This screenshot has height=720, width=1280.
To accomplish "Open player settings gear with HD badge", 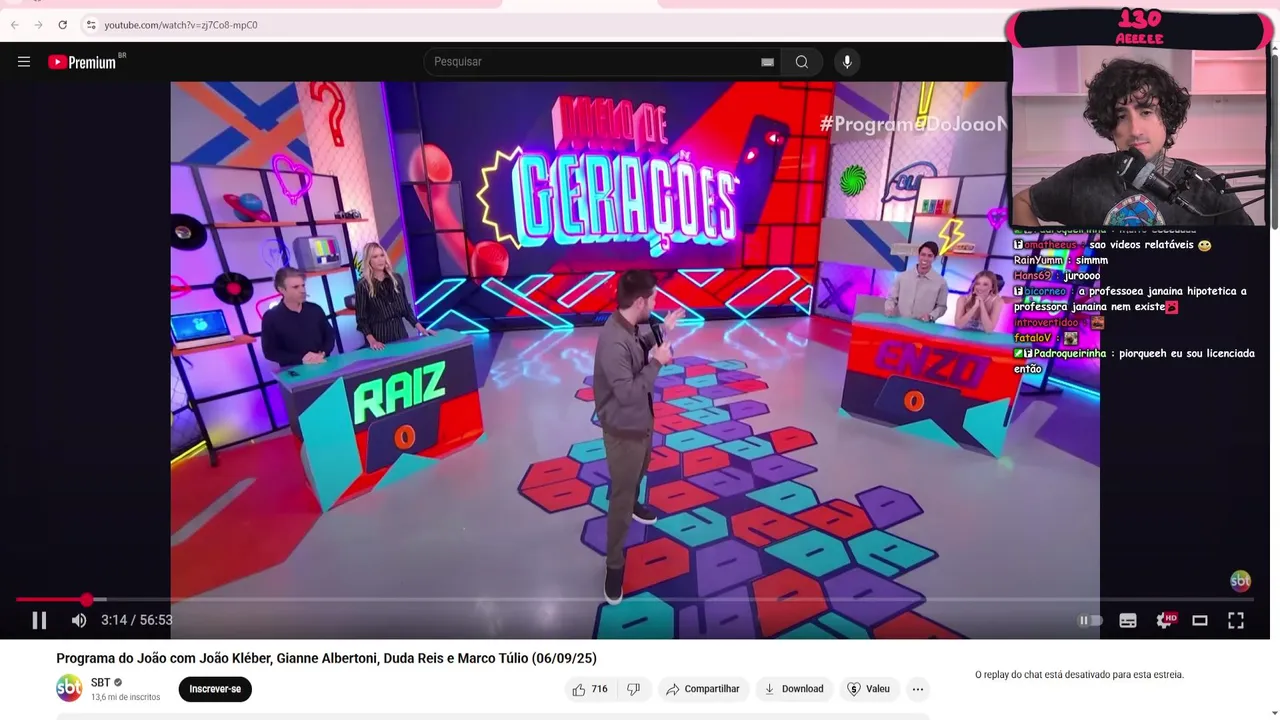I will click(x=1165, y=620).
